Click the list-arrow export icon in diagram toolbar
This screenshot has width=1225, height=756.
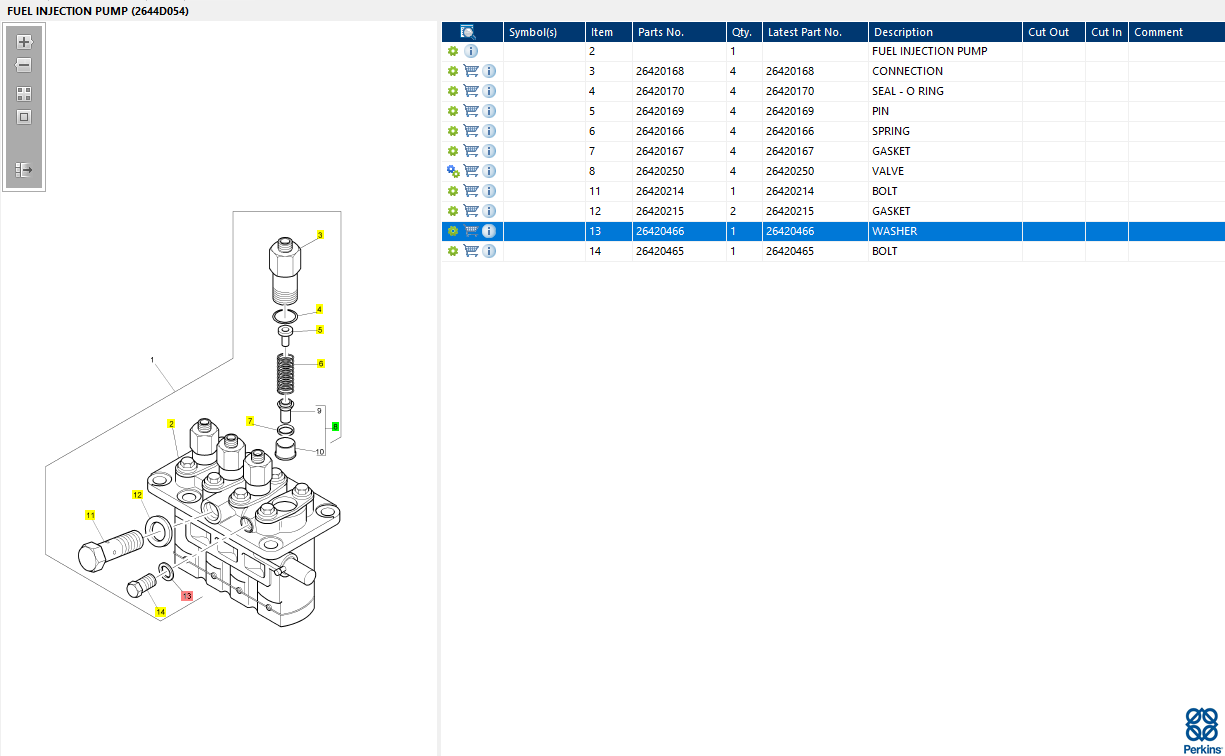pyautogui.click(x=24, y=170)
